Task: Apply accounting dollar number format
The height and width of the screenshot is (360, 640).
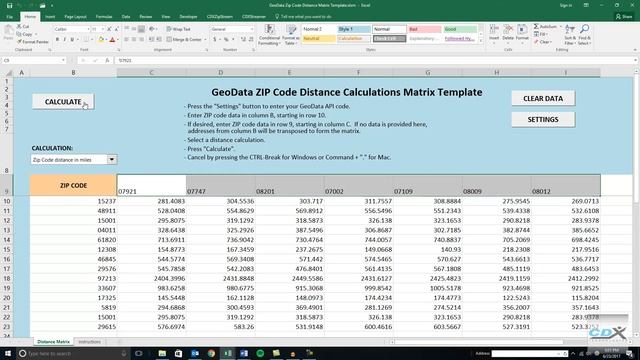Action: [214, 40]
